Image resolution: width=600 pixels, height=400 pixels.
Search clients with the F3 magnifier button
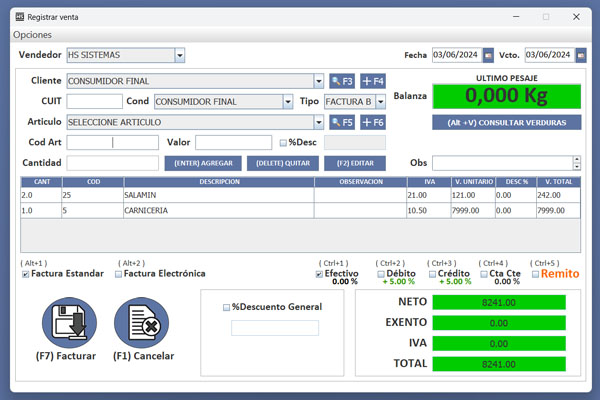click(x=341, y=81)
